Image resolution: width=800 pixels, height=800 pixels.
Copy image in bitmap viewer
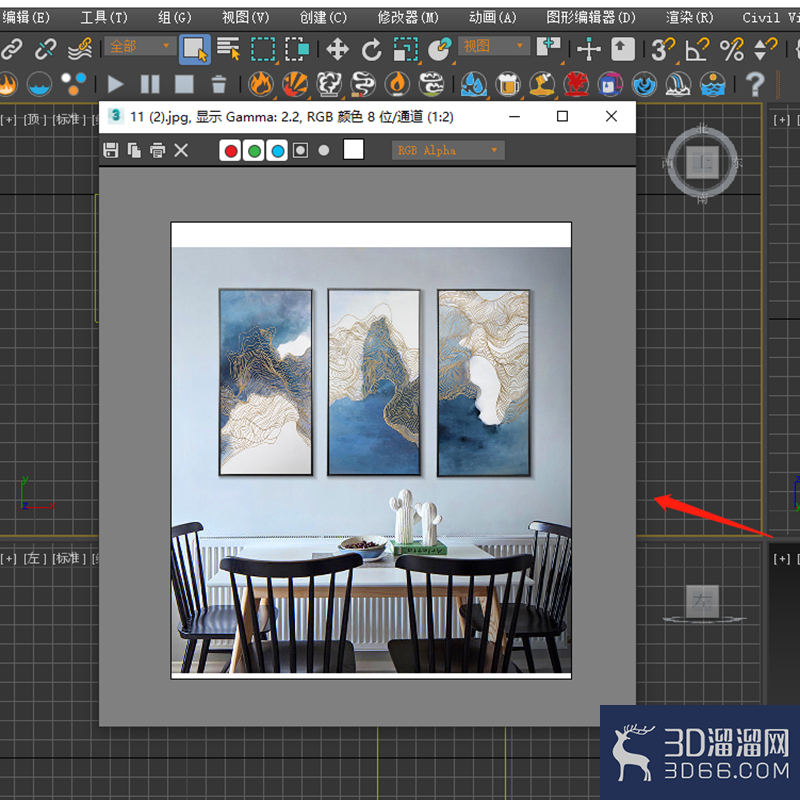coord(134,151)
